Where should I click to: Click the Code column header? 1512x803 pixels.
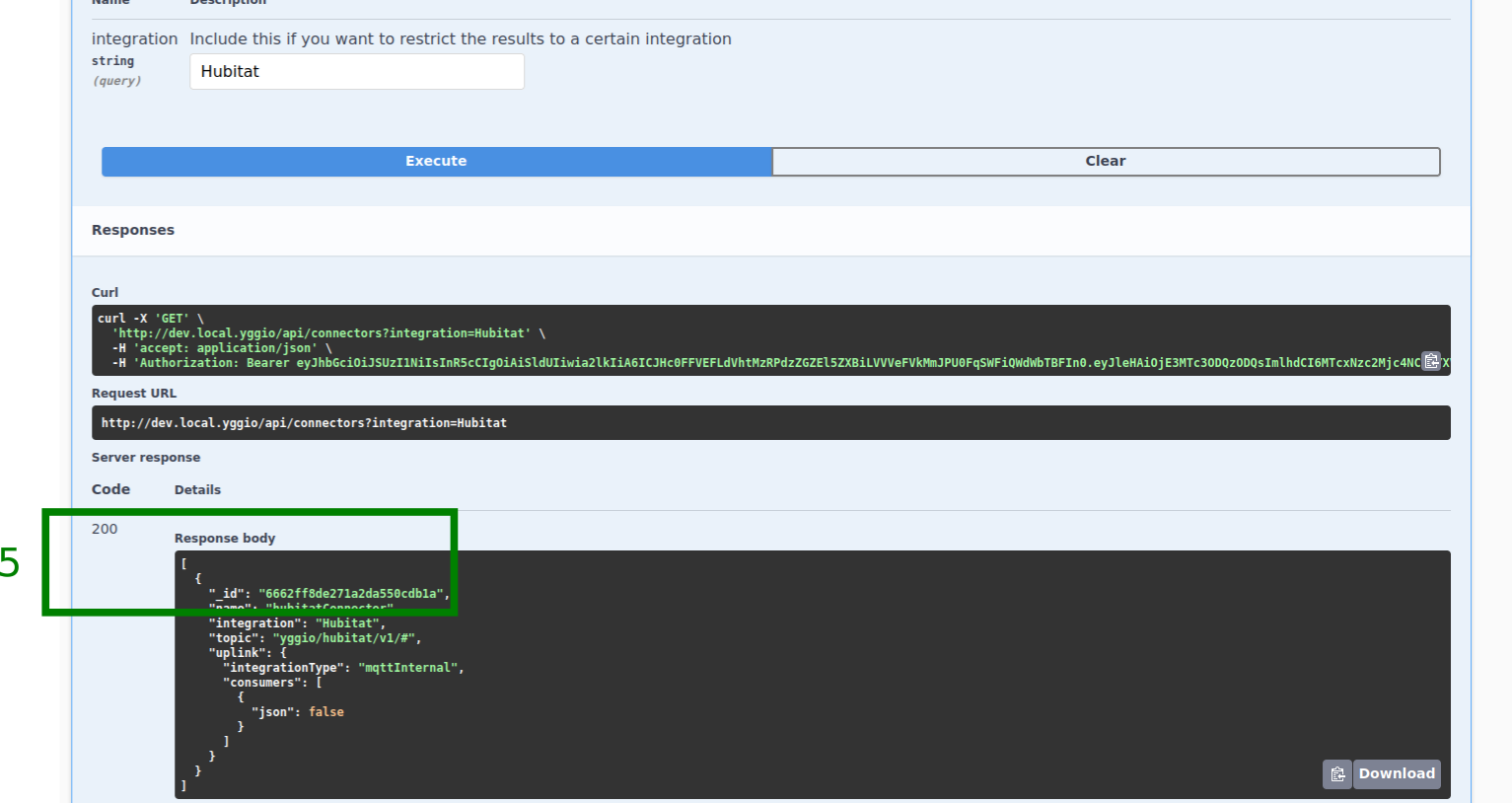(x=110, y=489)
